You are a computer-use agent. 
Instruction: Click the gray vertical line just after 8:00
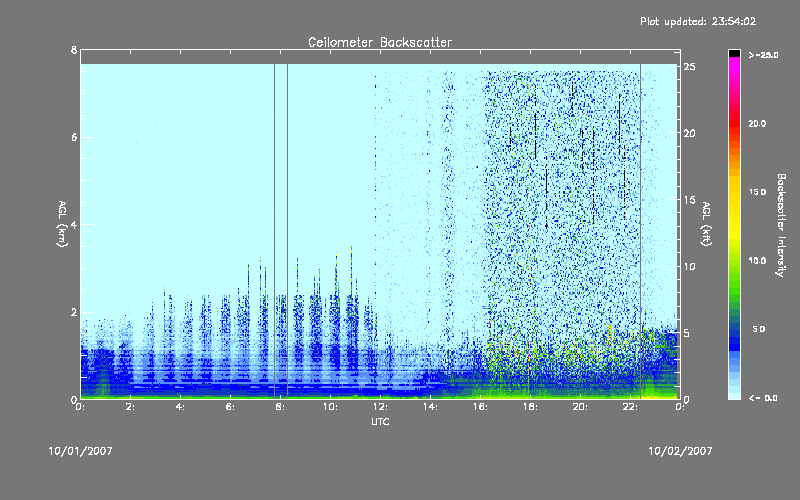(287, 231)
